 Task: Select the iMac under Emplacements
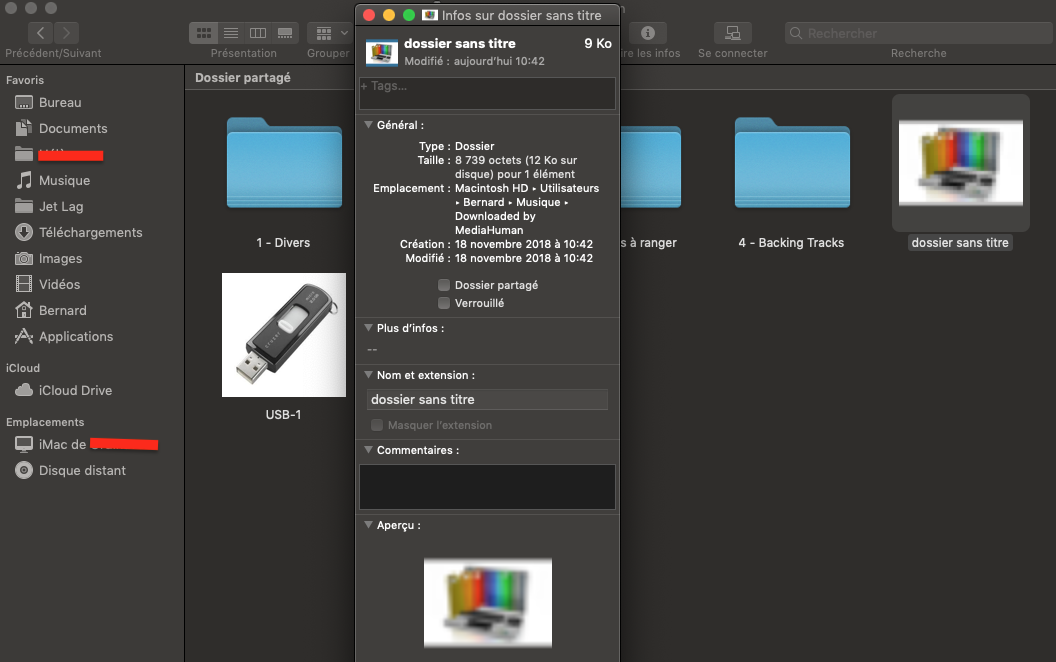coord(86,444)
